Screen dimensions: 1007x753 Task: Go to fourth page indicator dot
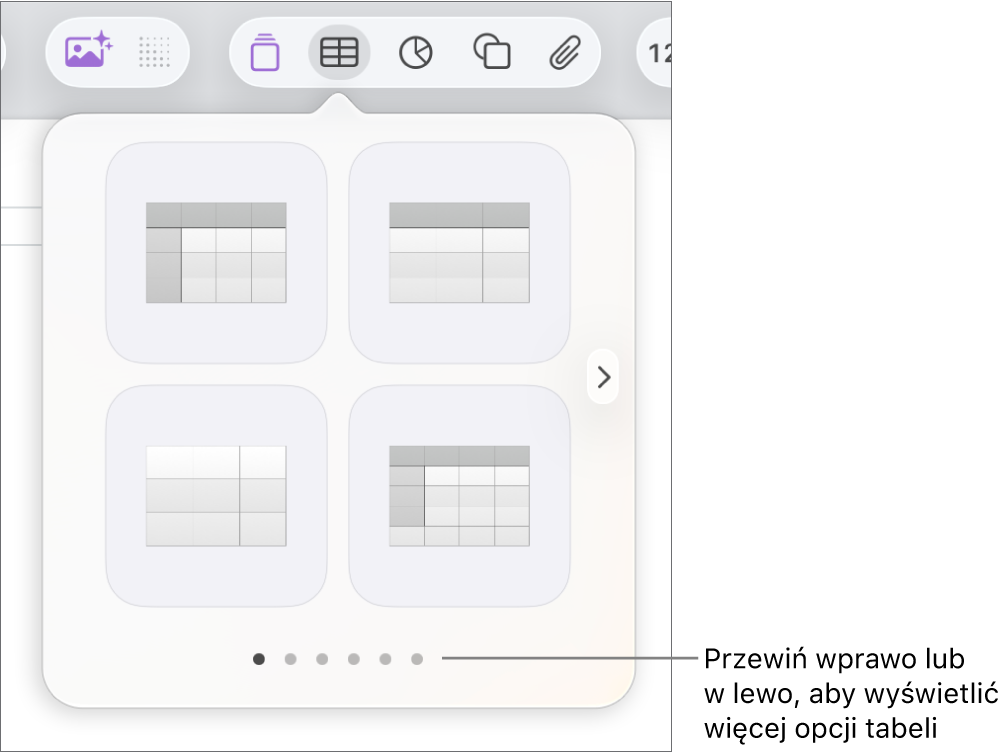[x=354, y=659]
